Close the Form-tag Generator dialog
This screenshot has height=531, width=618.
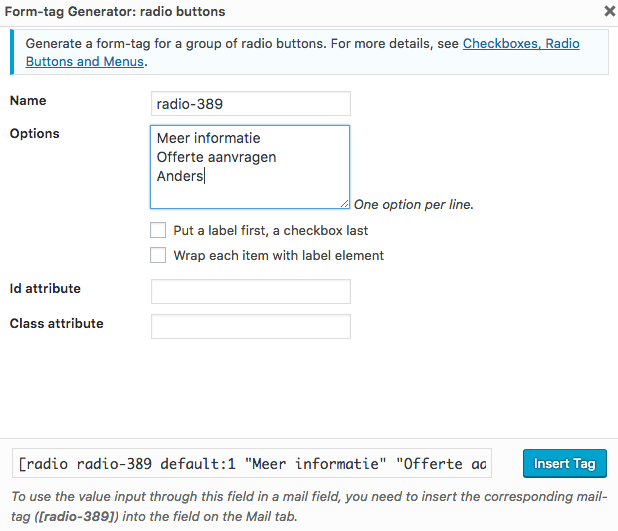coord(609,12)
